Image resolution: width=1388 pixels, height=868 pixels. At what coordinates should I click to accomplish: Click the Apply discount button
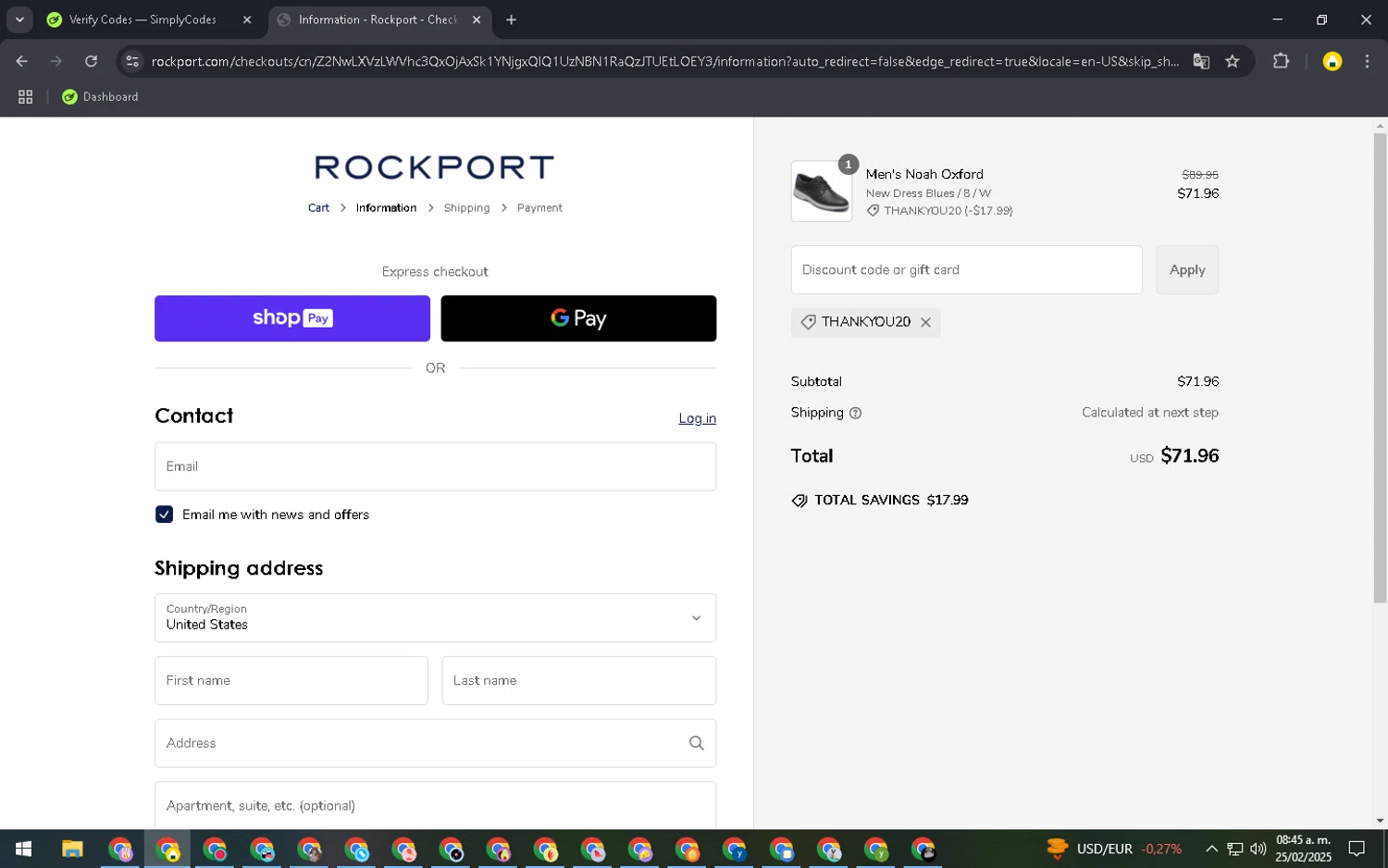(1187, 270)
